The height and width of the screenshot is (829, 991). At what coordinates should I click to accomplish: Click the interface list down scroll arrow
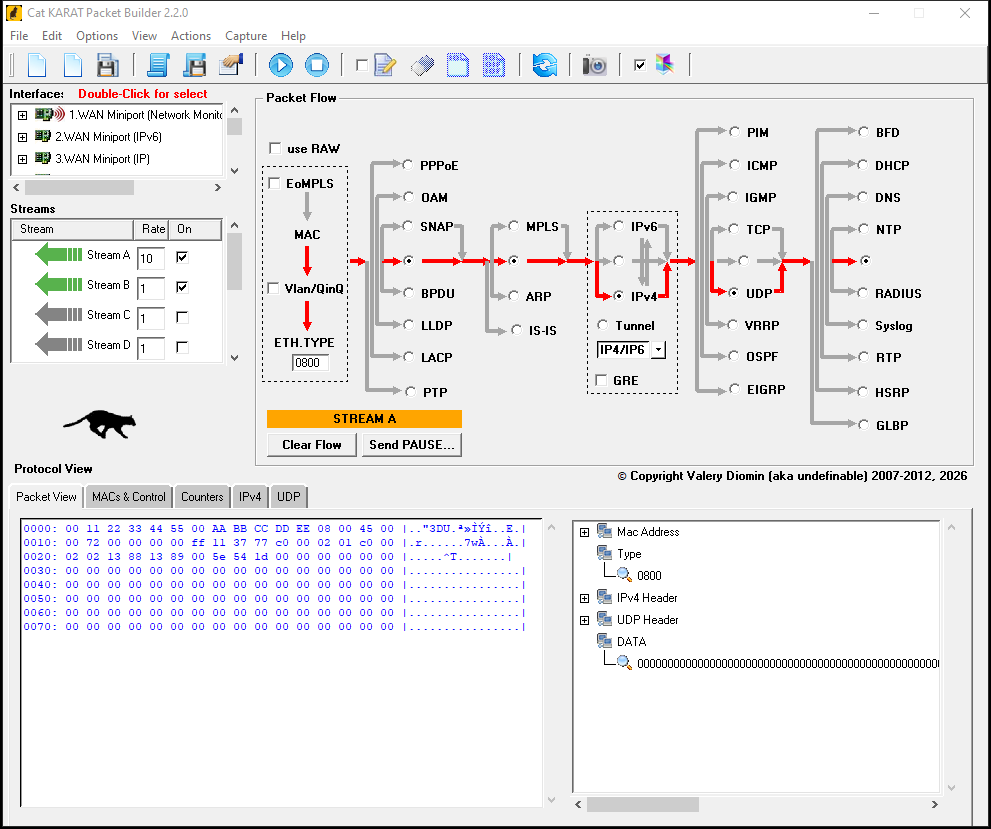point(234,171)
